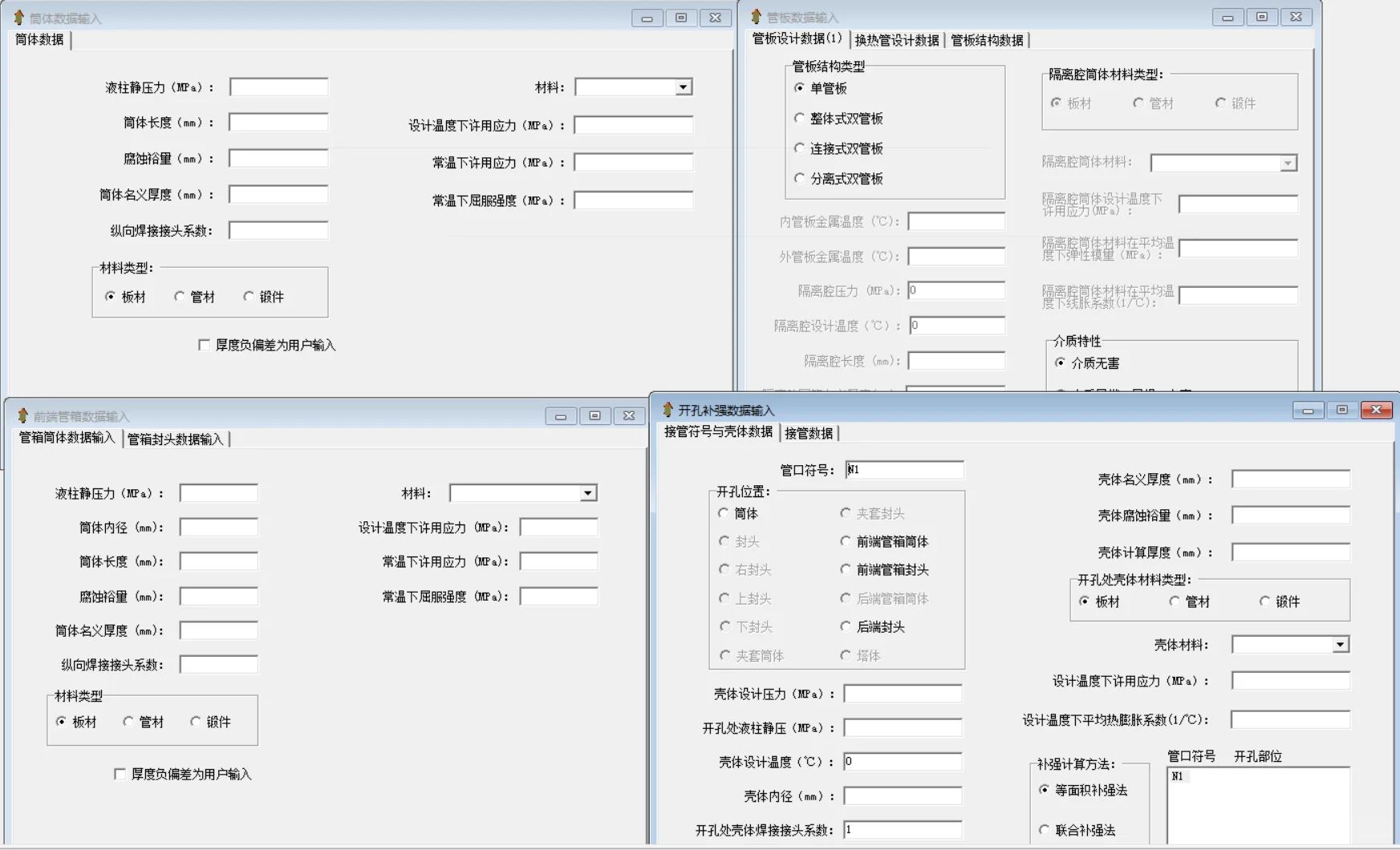
Task: Open the 材料 dropdown in 前端管箱 window
Action: pos(586,492)
